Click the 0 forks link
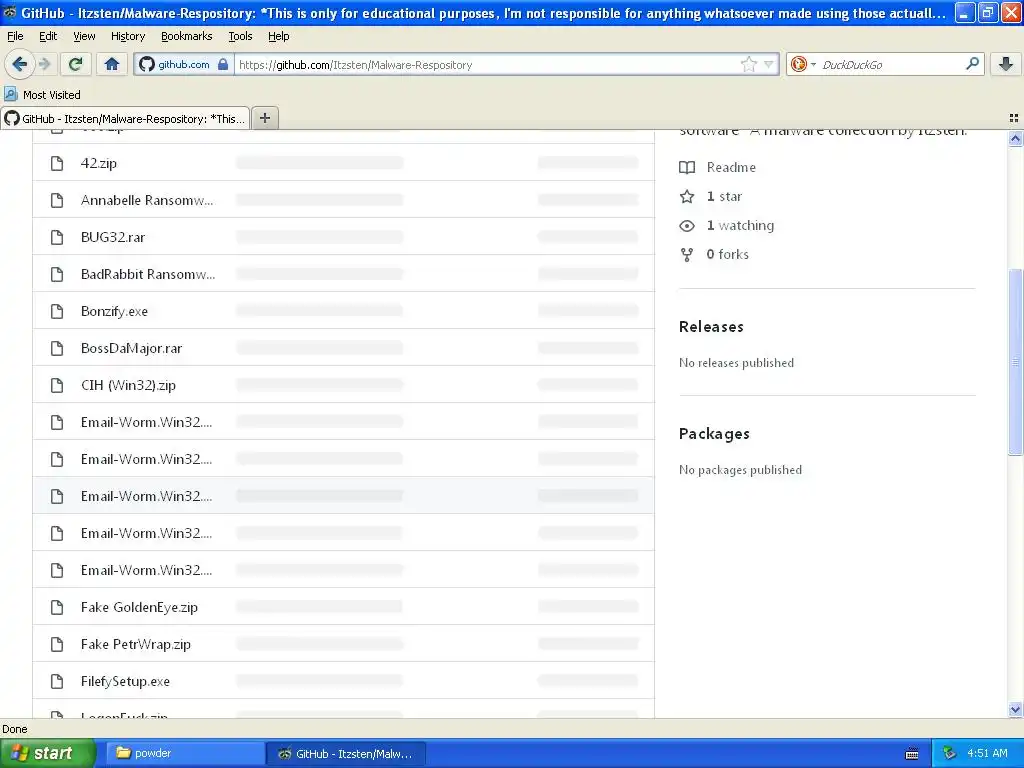Image resolution: width=1024 pixels, height=768 pixels. [728, 254]
